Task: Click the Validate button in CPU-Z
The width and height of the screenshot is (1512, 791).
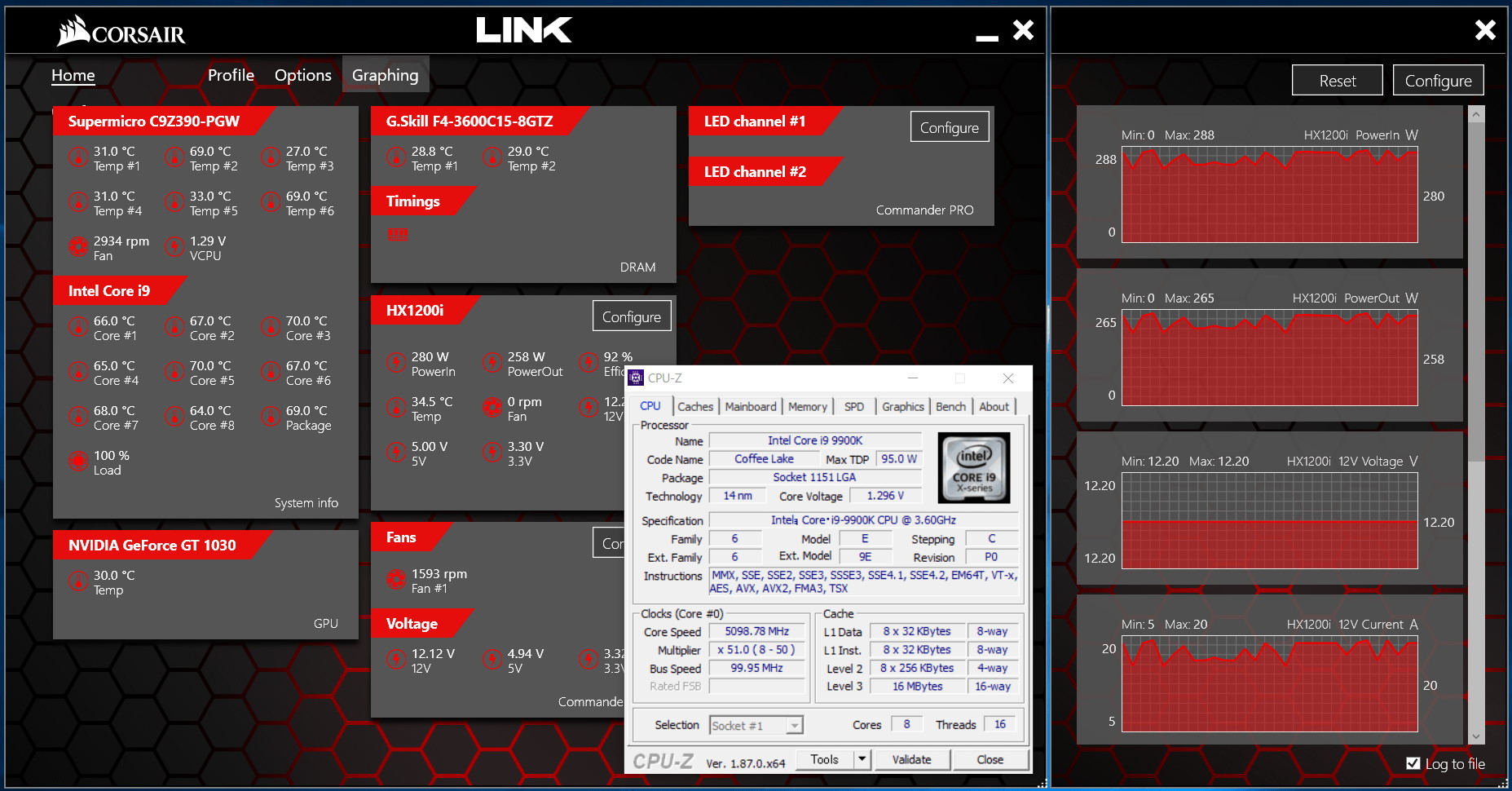Action: point(911,759)
